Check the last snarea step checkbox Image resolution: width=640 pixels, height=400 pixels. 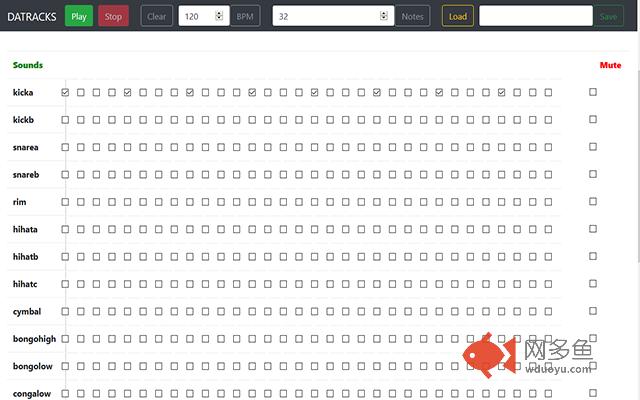pyautogui.click(x=548, y=147)
